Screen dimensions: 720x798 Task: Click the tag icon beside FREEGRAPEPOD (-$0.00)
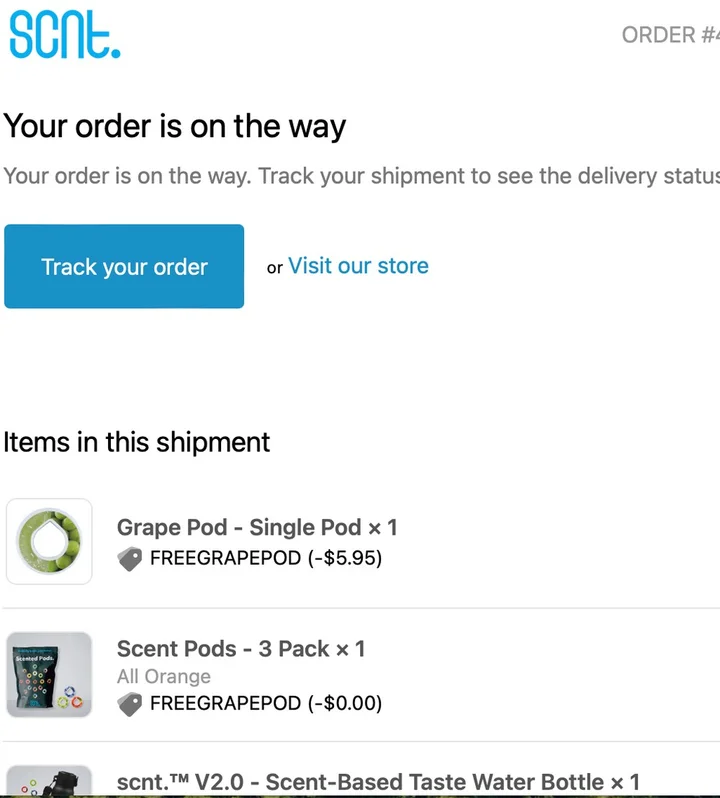130,704
